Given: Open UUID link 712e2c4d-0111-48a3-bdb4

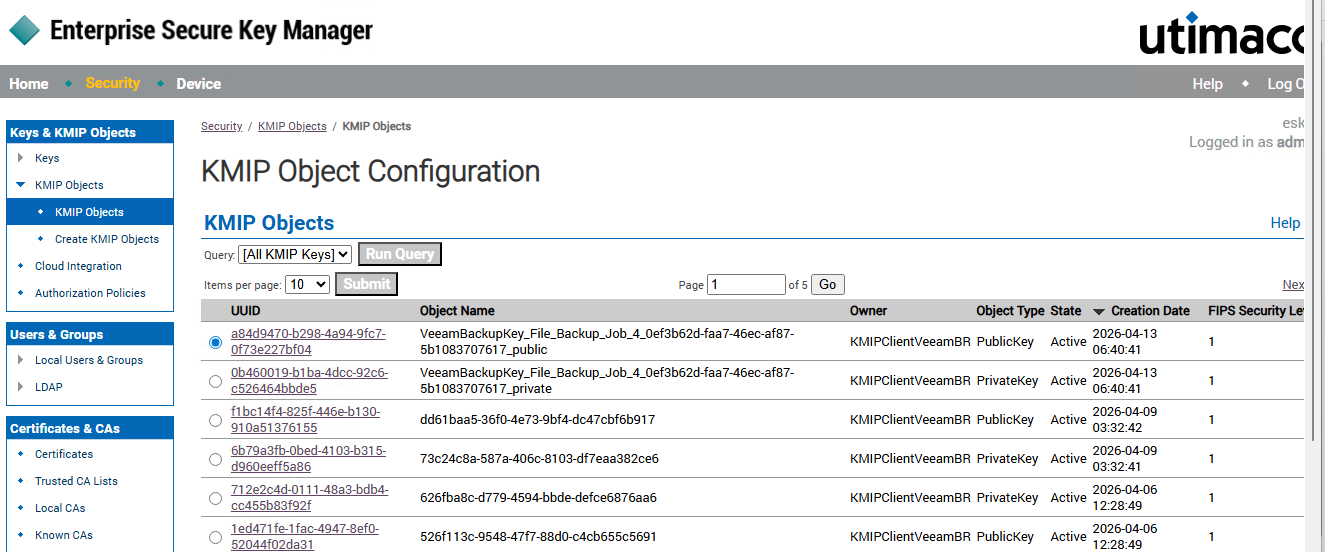Looking at the screenshot, I should [x=310, y=498].
